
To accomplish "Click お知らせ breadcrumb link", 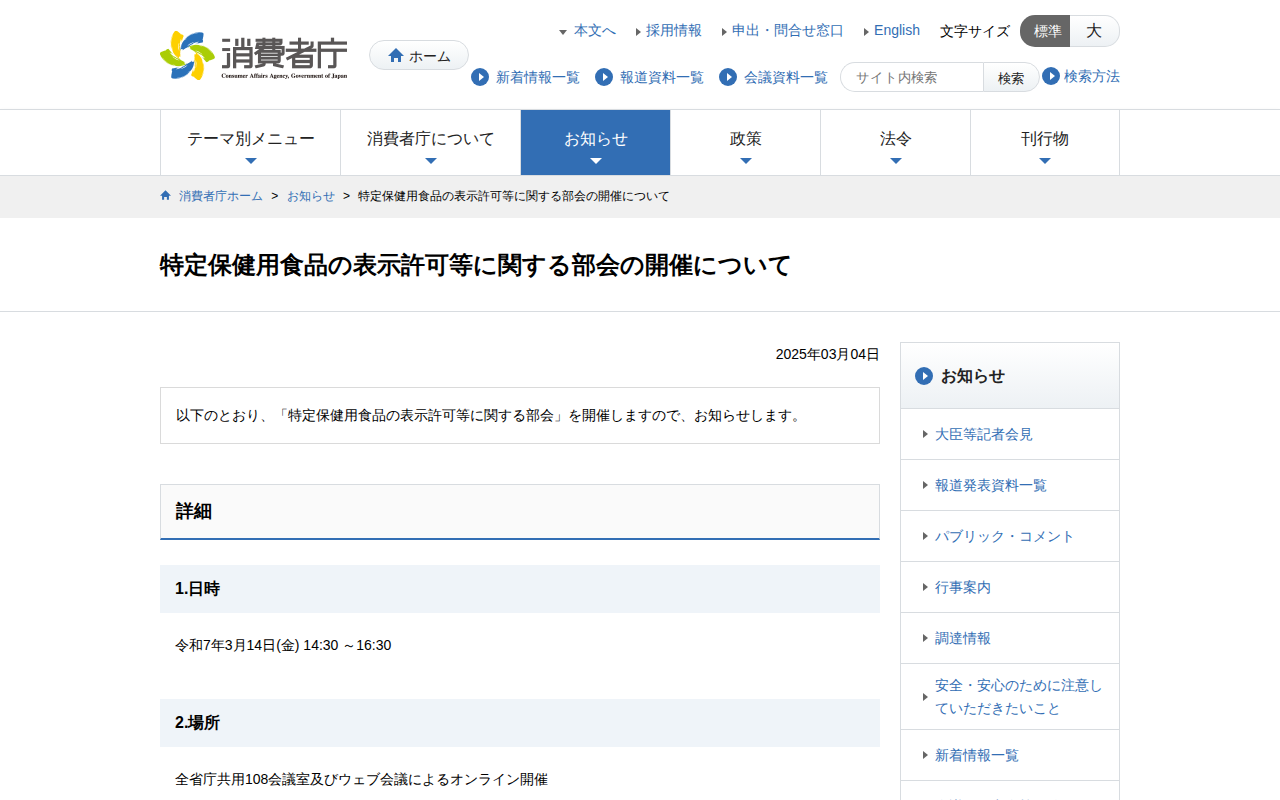I will (311, 196).
